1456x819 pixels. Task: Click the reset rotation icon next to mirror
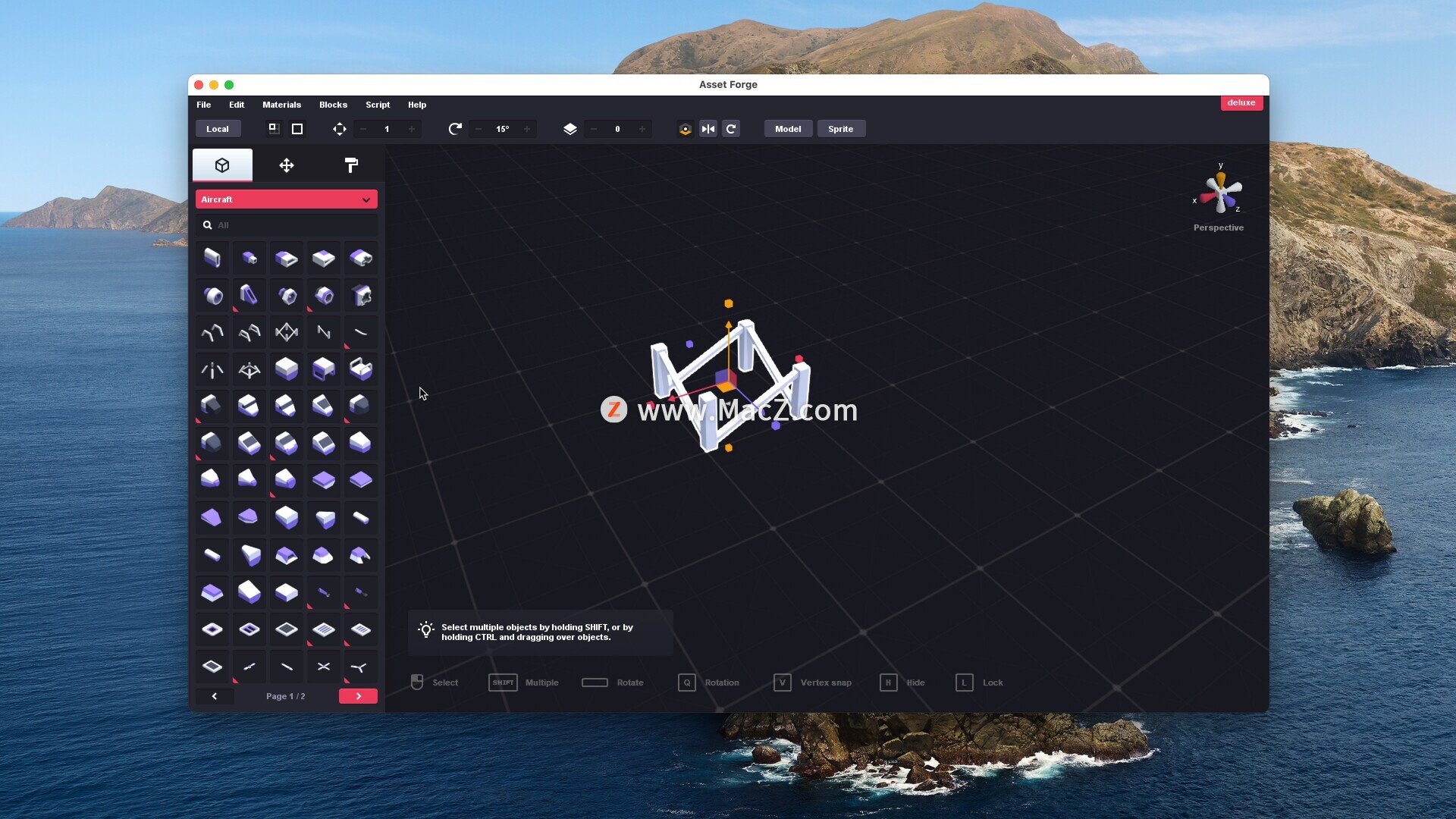731,129
